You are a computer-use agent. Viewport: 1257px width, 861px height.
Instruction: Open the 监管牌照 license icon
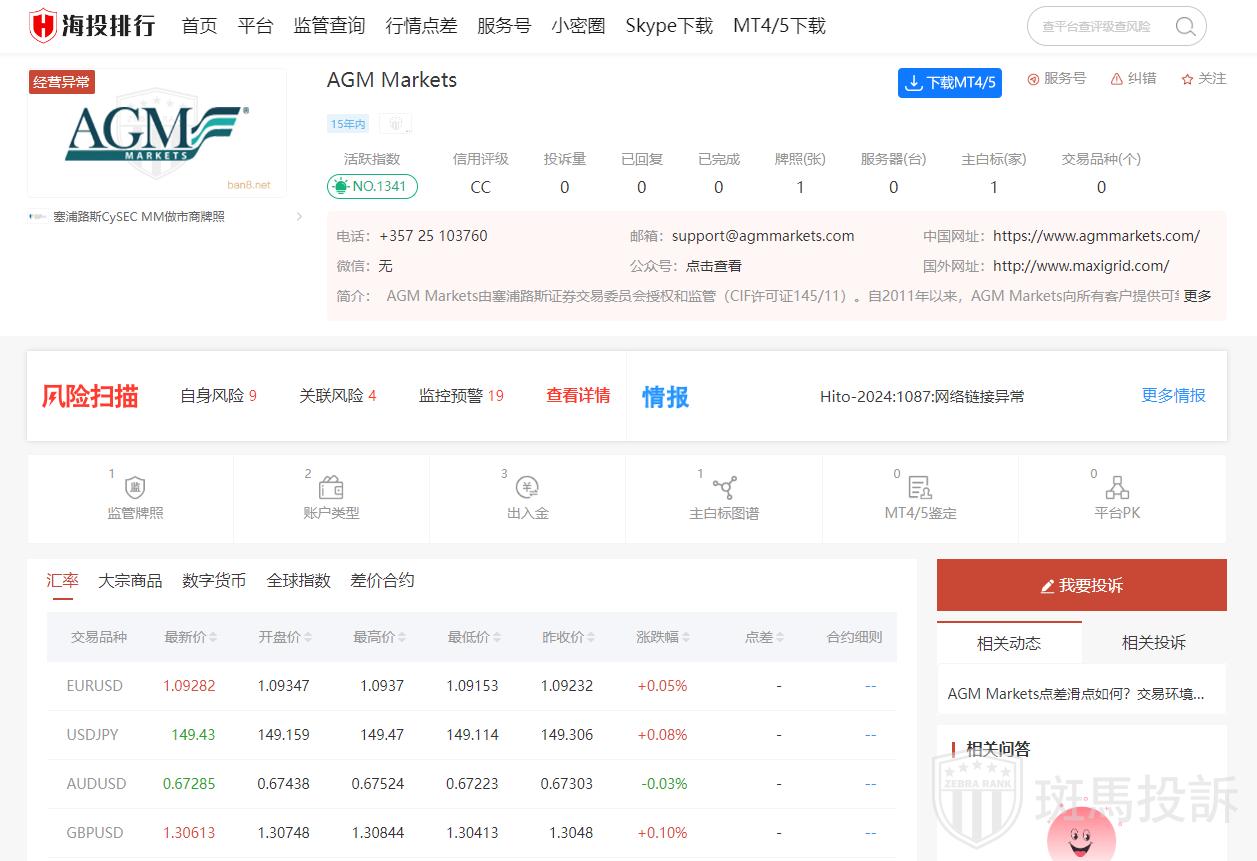click(135, 488)
